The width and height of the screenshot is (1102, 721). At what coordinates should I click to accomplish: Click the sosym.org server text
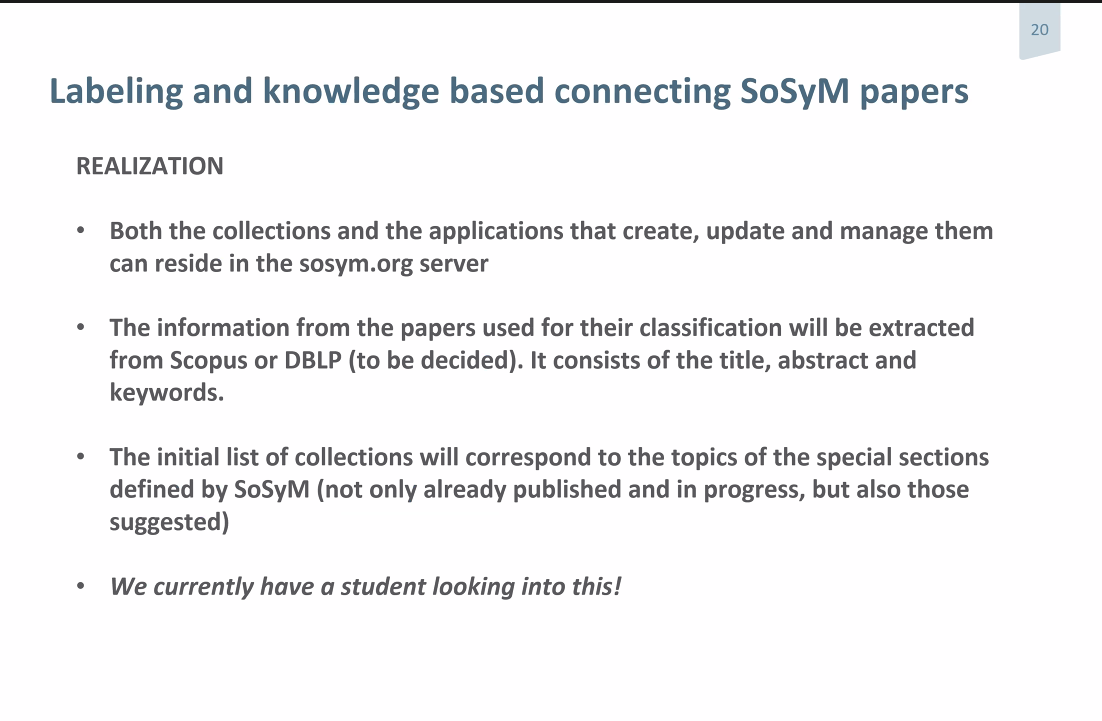pyautogui.click(x=394, y=264)
